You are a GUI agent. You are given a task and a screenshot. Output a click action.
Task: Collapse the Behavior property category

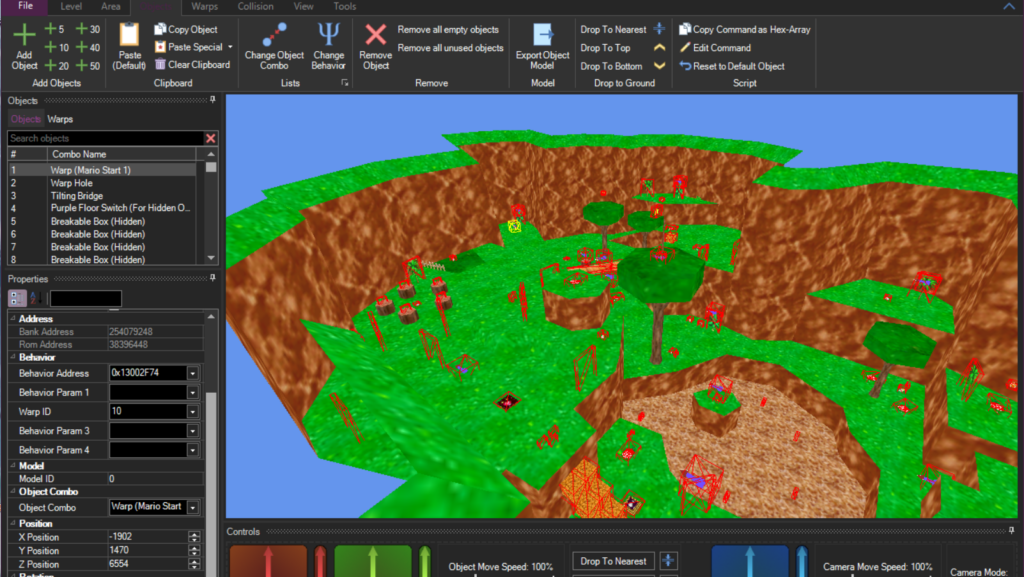pos(13,357)
